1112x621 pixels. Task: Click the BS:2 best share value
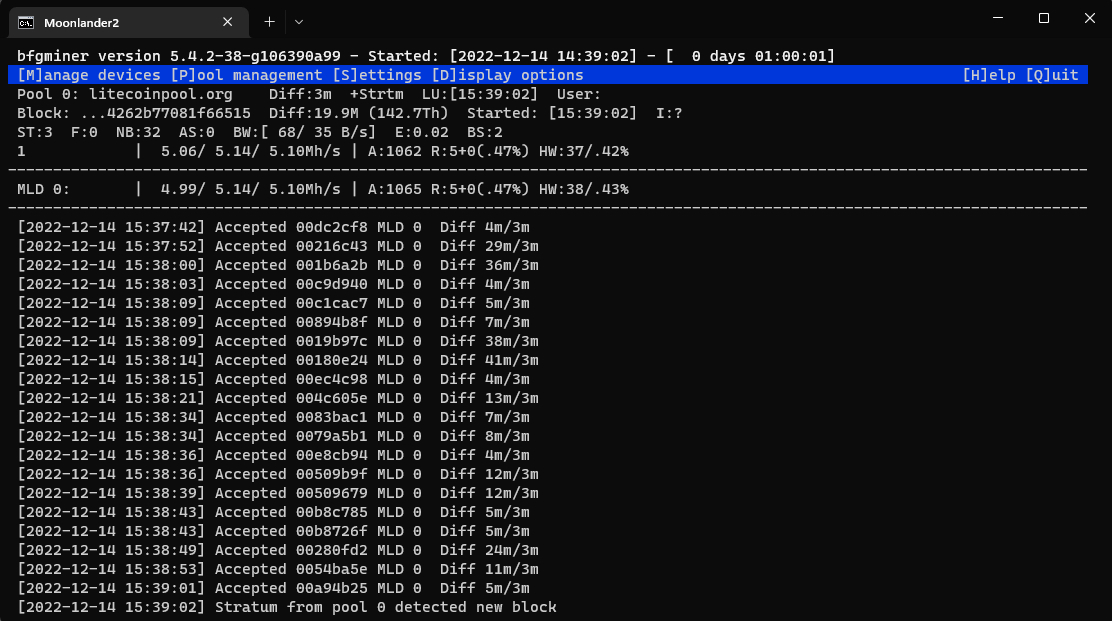[485, 133]
